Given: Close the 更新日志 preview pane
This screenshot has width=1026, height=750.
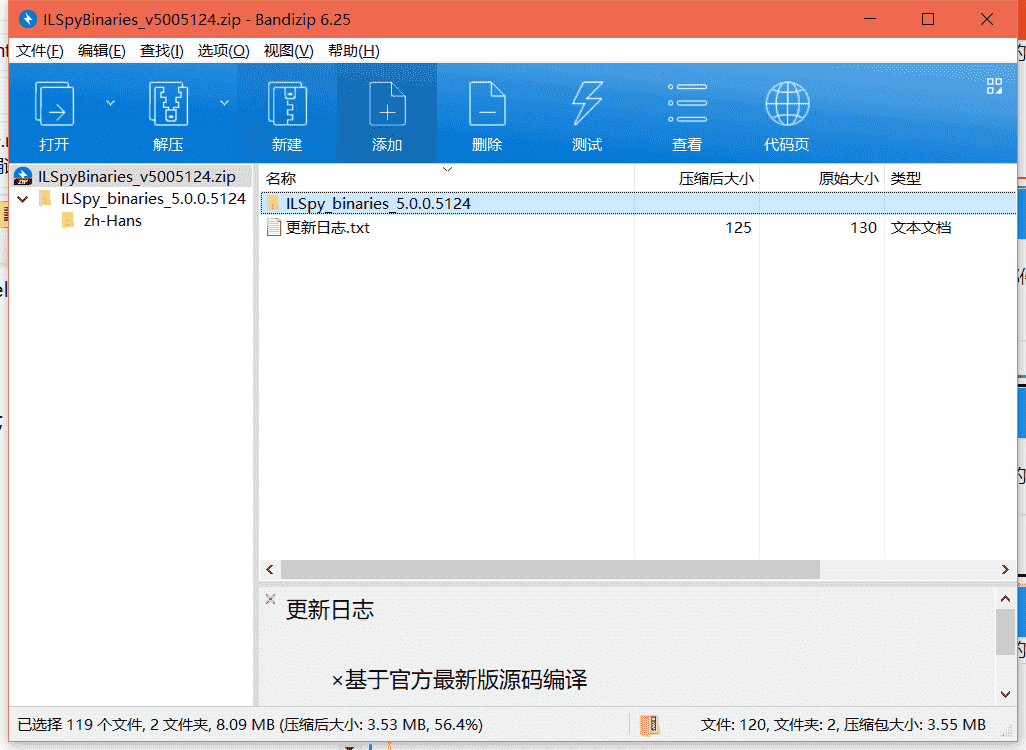Looking at the screenshot, I should (x=270, y=599).
